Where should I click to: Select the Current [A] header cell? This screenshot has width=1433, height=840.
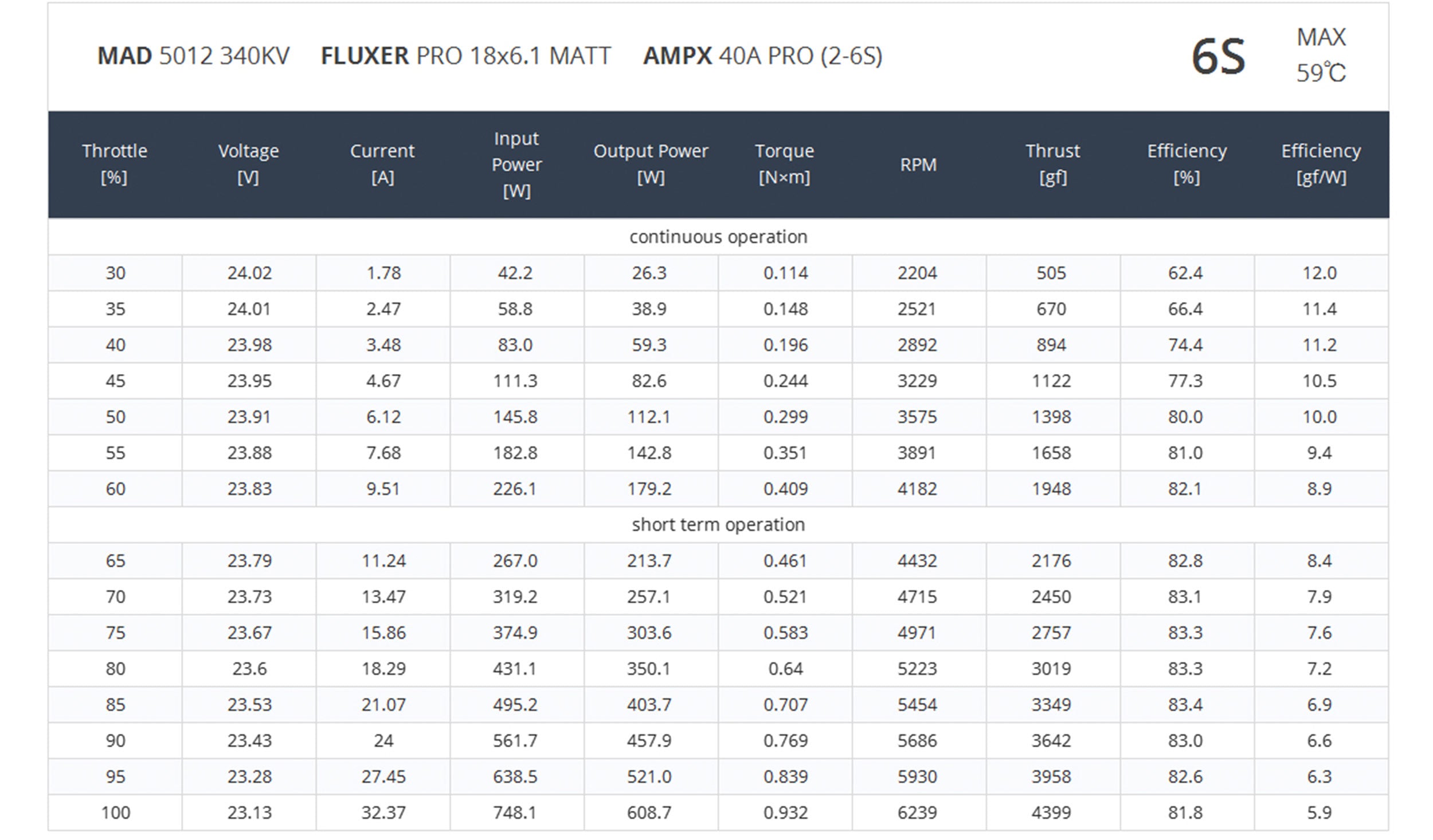[x=382, y=164]
